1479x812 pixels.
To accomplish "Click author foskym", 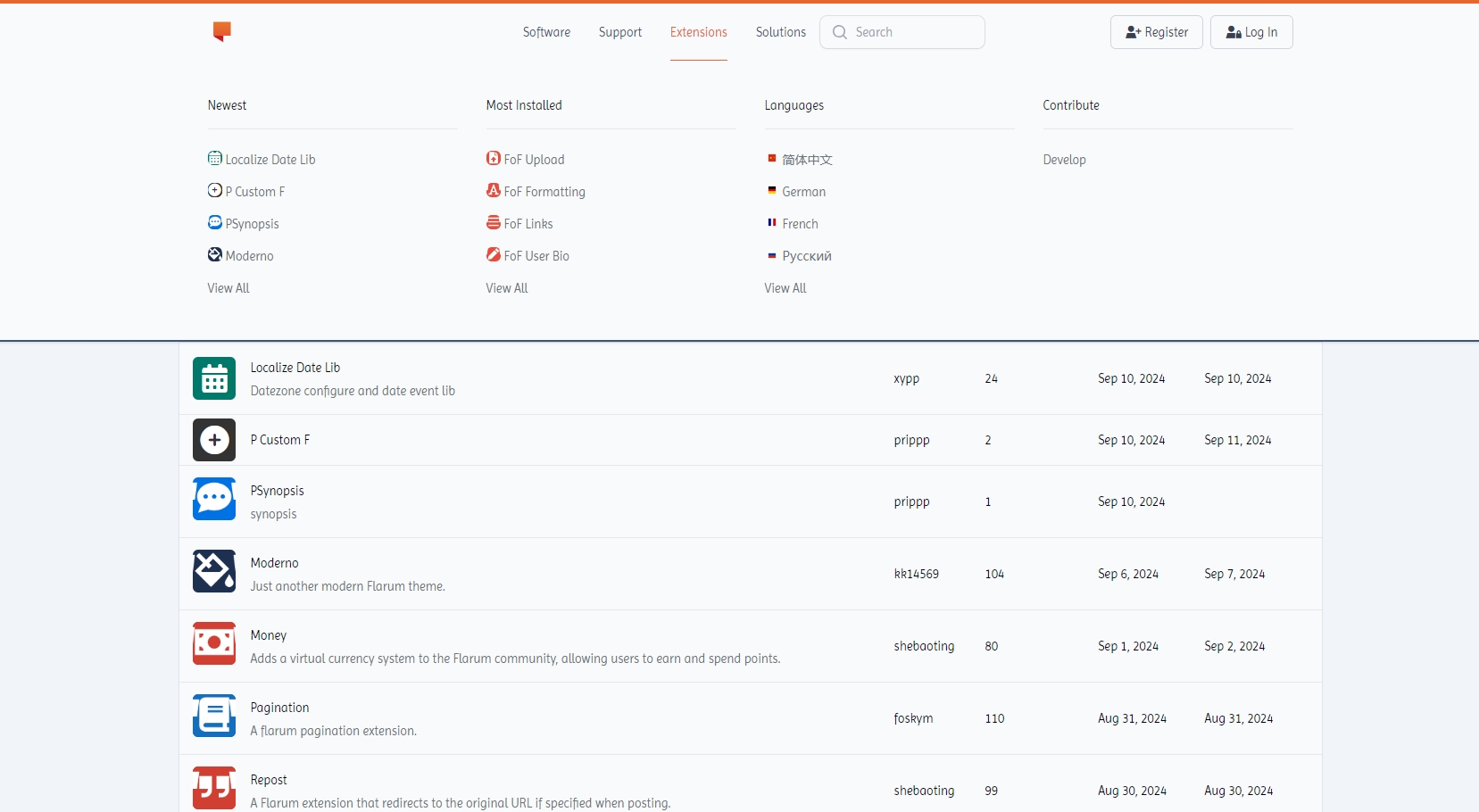I will [x=913, y=718].
